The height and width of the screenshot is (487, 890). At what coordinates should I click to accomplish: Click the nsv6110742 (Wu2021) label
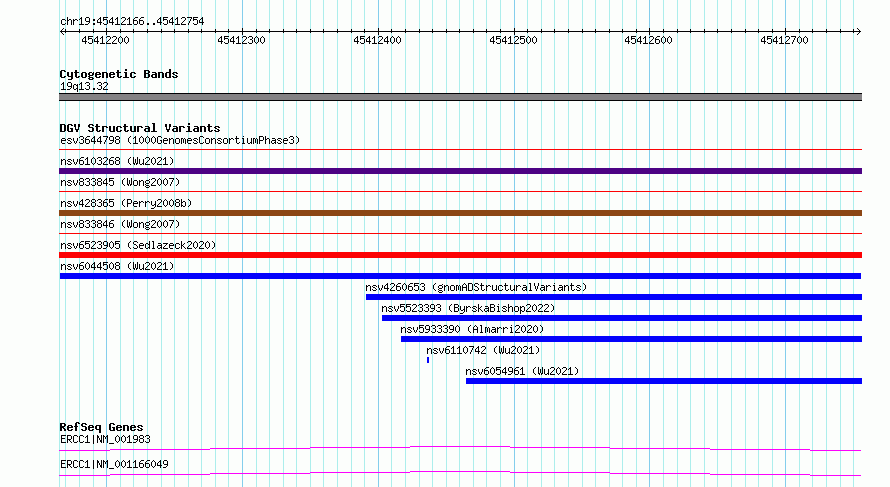point(483,350)
